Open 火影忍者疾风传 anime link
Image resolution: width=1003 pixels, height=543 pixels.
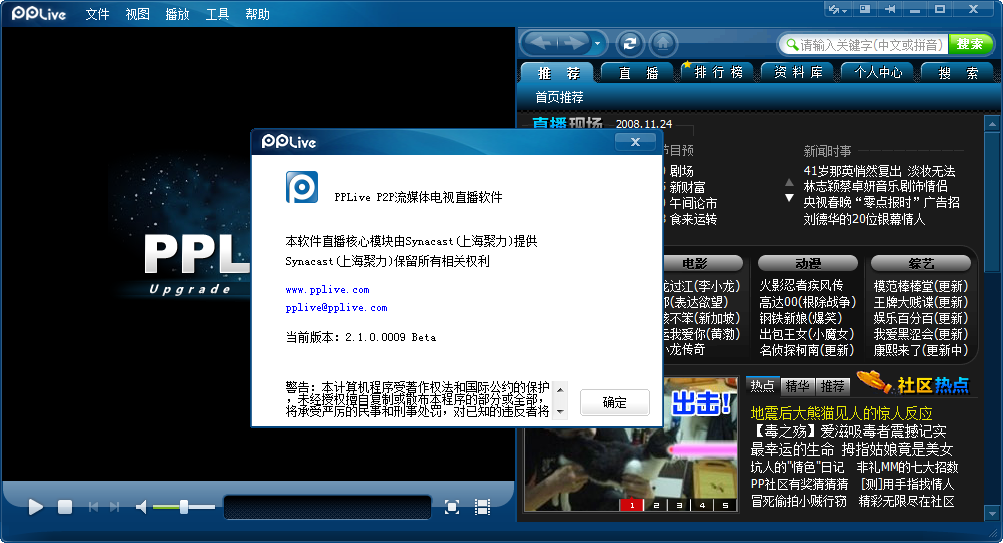pos(801,285)
